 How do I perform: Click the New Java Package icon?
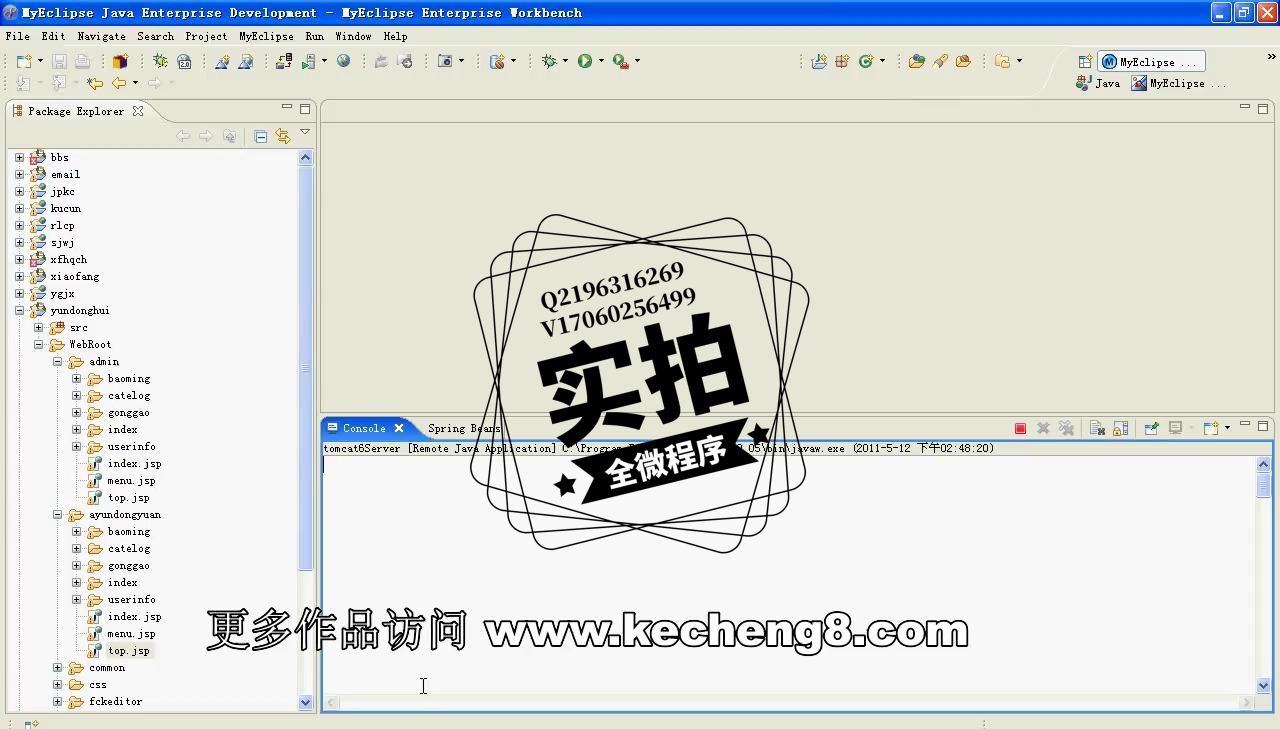842,61
